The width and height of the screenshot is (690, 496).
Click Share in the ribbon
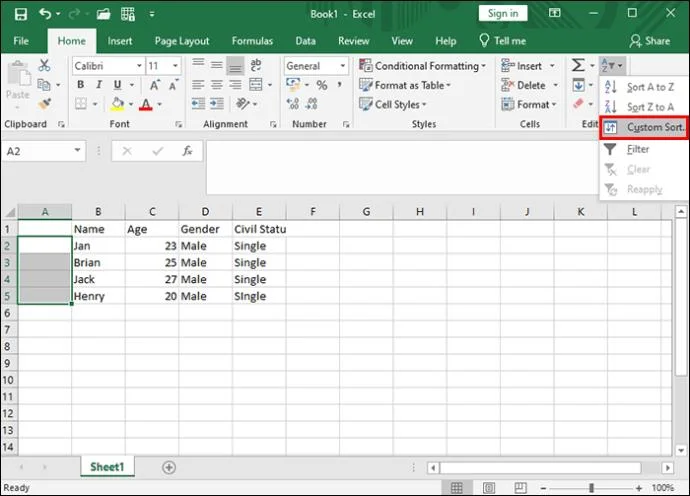click(649, 41)
